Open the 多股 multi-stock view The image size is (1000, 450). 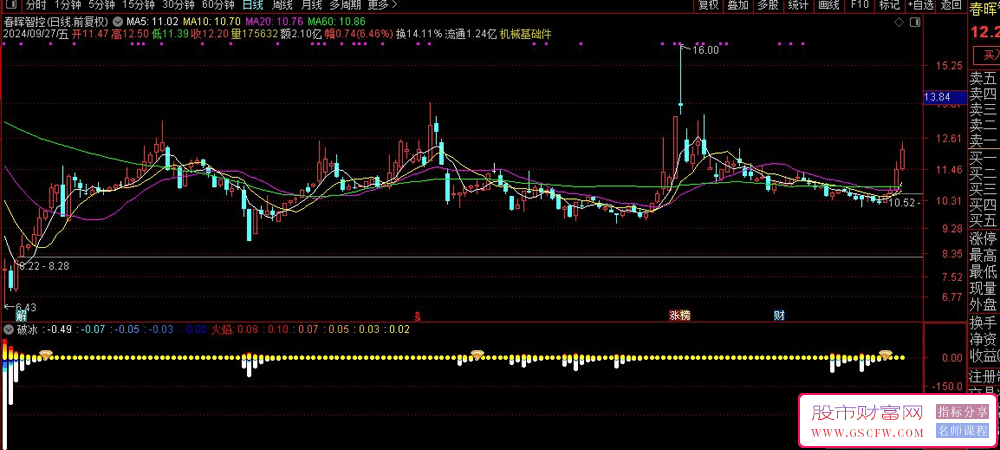(768, 5)
